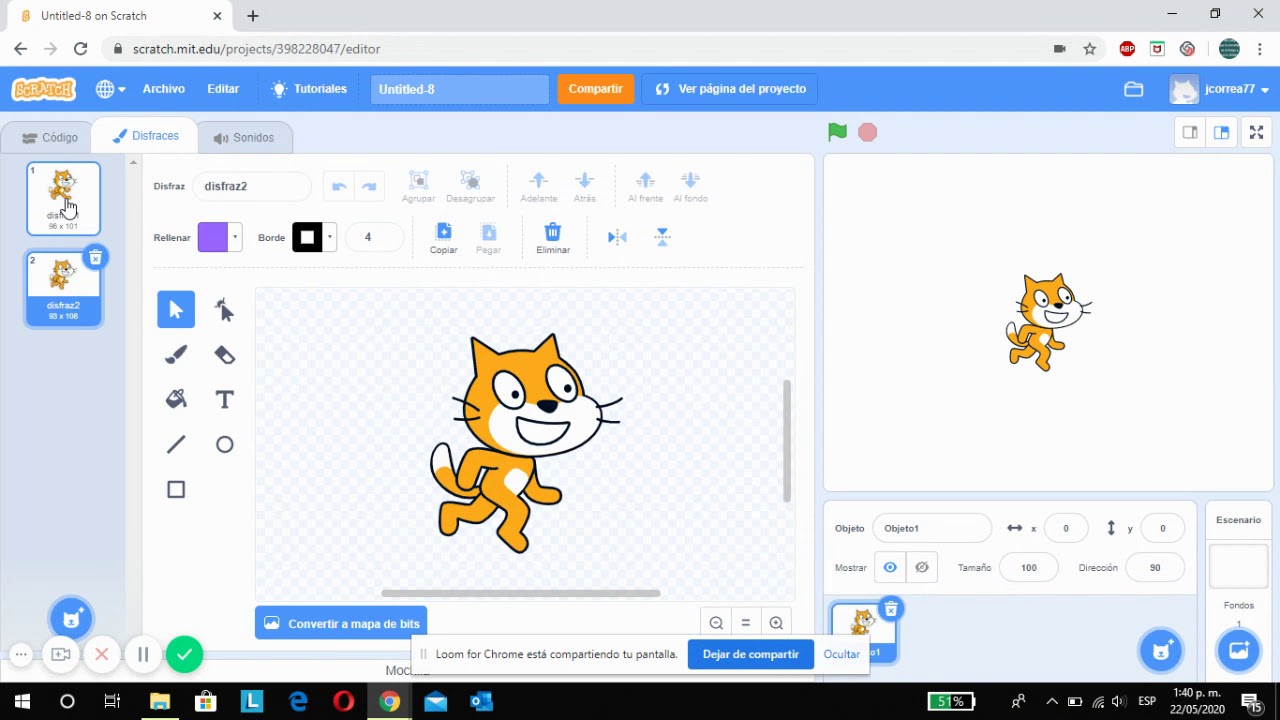This screenshot has height=720, width=1280.
Task: Open the jcorrea77 account menu
Action: (1221, 89)
